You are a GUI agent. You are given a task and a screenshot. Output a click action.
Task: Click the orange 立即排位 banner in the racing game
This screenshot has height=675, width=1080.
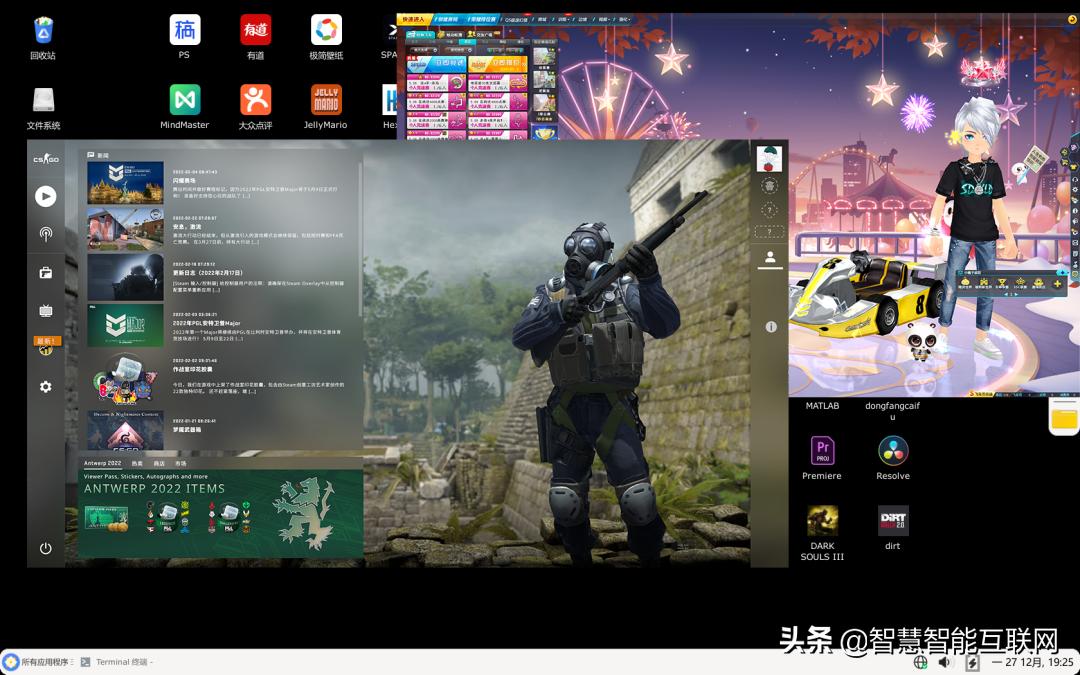pyautogui.click(x=497, y=64)
